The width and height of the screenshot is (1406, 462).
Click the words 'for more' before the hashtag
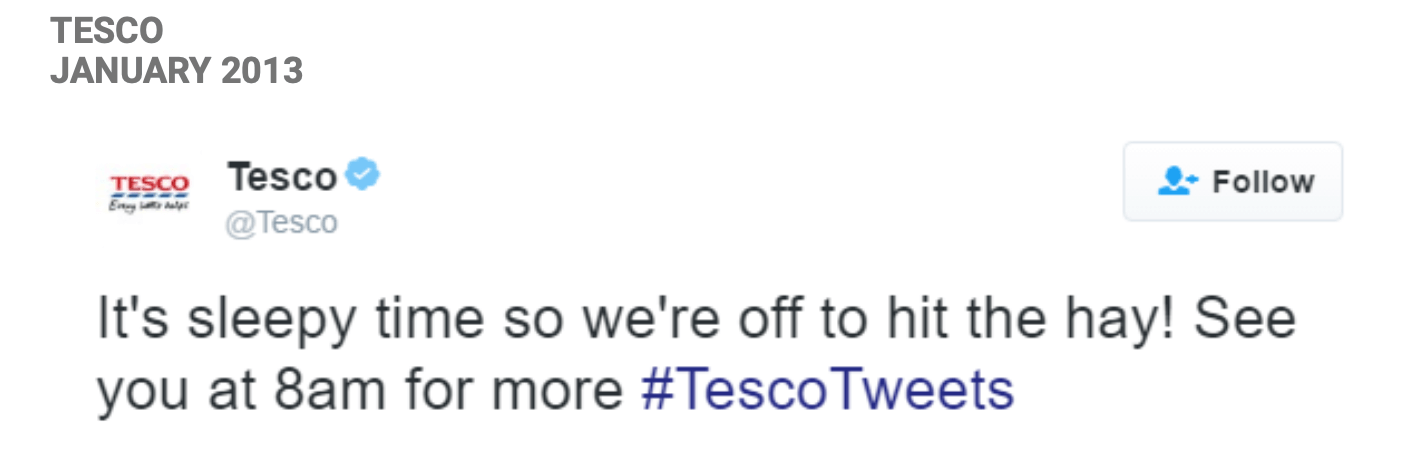513,391
